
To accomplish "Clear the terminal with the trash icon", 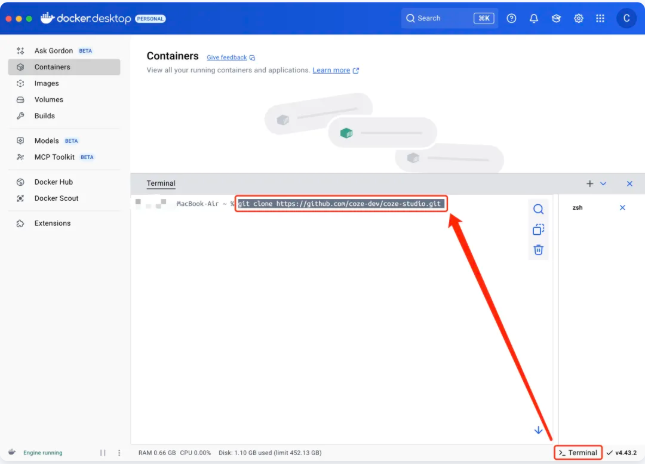I will (x=538, y=250).
